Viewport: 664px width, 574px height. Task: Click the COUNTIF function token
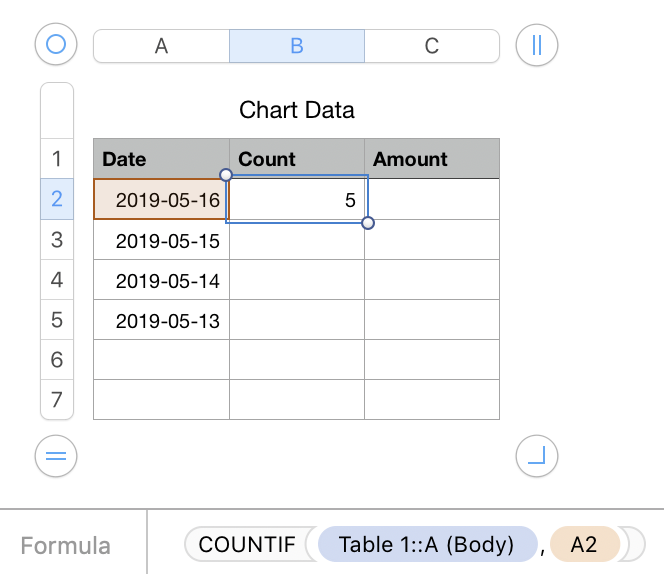pyautogui.click(x=247, y=545)
